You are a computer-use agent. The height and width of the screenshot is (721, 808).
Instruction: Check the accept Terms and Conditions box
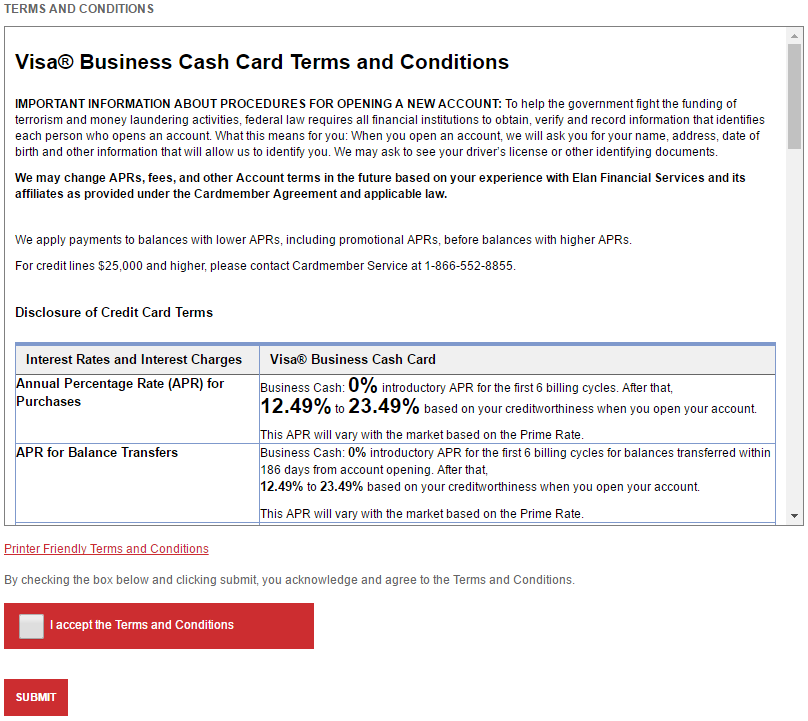pos(31,626)
